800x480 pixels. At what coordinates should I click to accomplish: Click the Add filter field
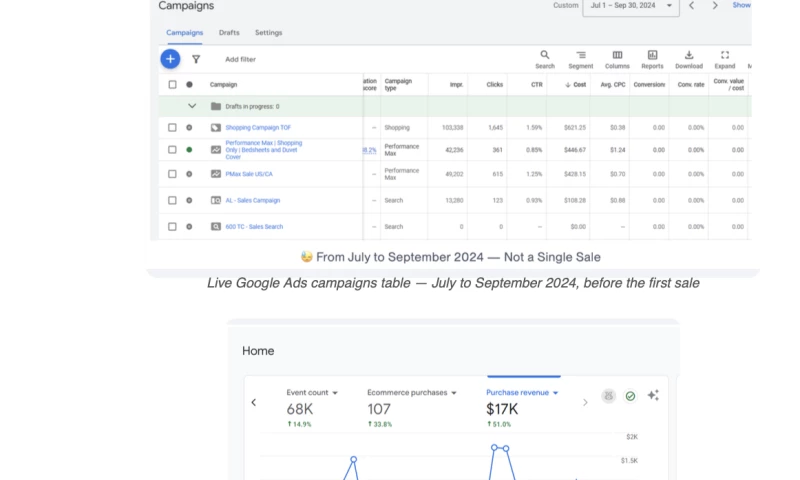240,59
